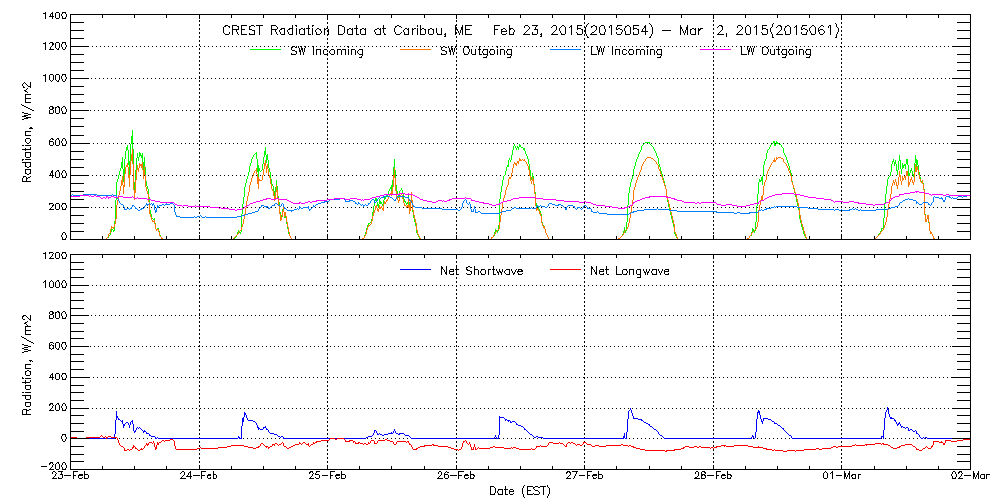Click the -200 y-axis tick value
The width and height of the screenshot is (1000, 500).
click(x=53, y=465)
